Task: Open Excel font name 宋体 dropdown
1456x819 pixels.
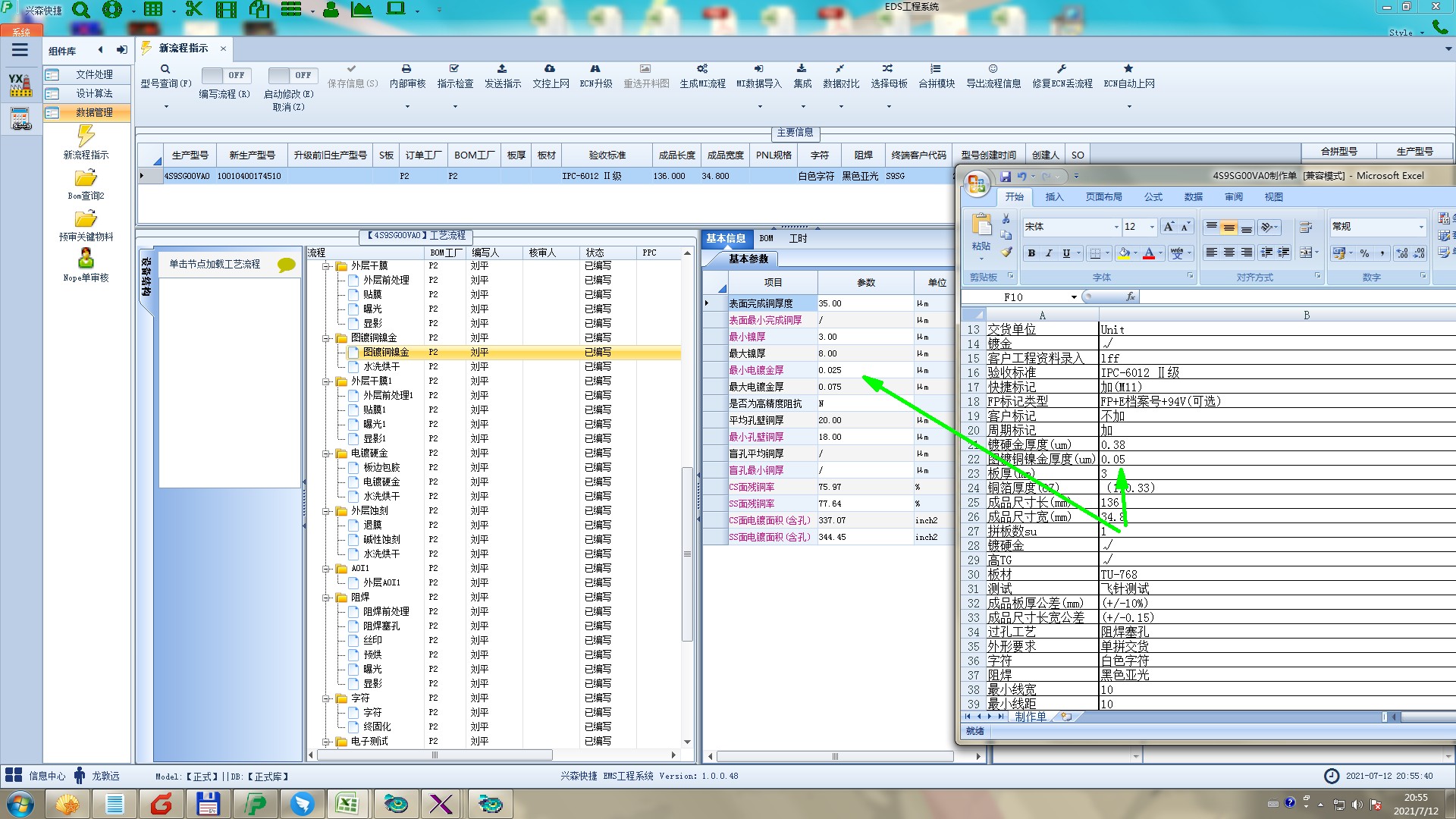Action: coord(1116,227)
